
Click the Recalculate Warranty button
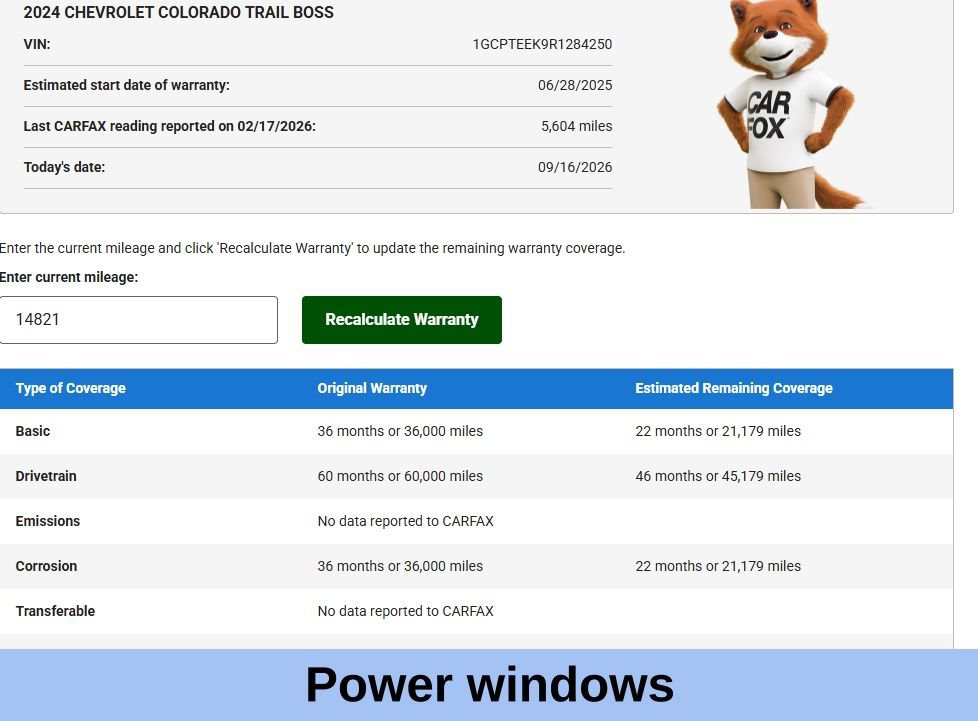point(402,319)
